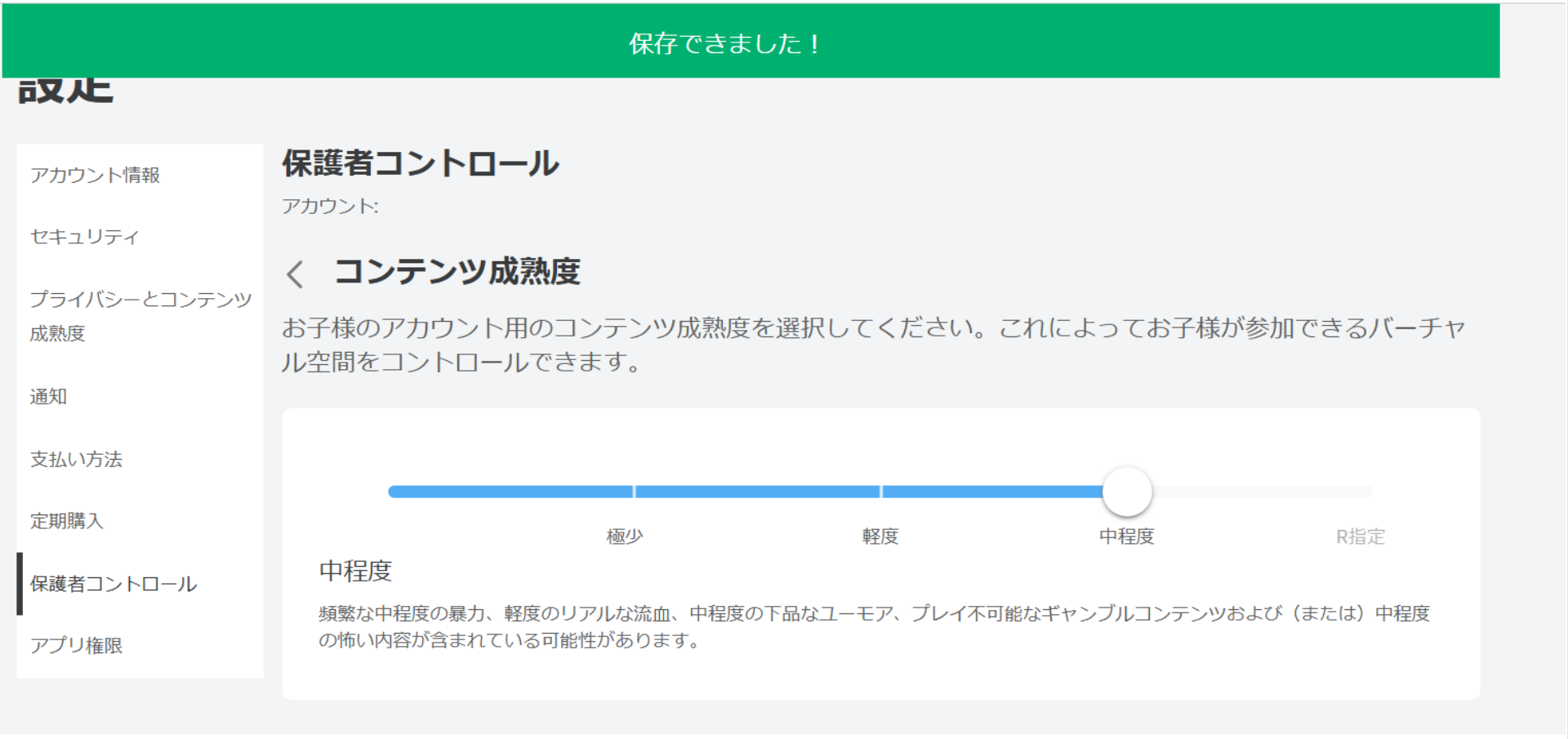Open アカウント情報 in the sidebar
1568x739 pixels.
95,175
